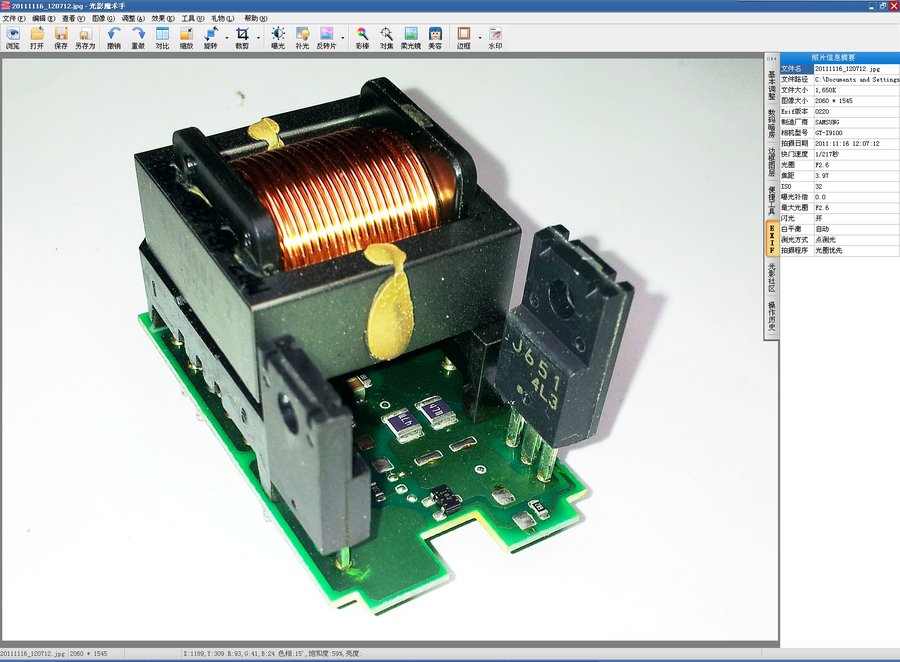Image resolution: width=900 pixels, height=662 pixels.
Task: Click the 曝光 (Exposure) icon
Action: (277, 38)
